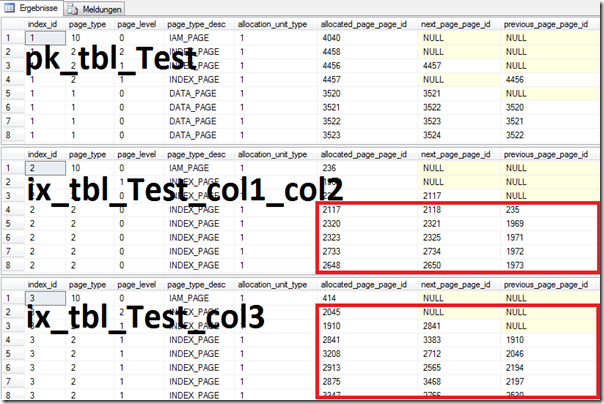Click next page id 3383 cell
Viewport: 604px width, 404px height.
[x=458, y=340]
